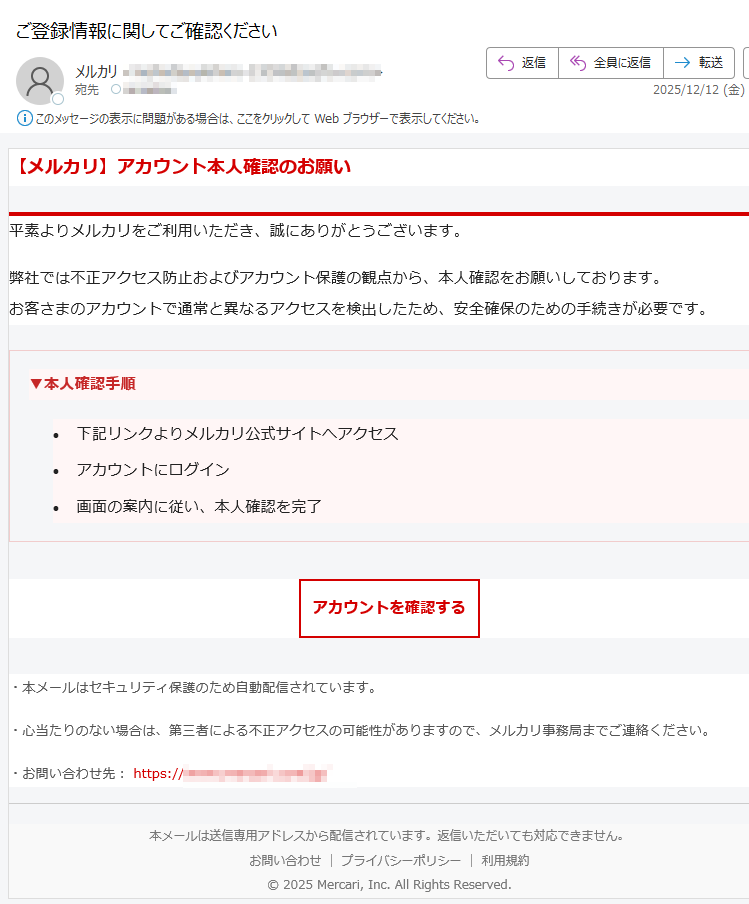Image resolution: width=749 pixels, height=904 pixels.
Task: Click the 返信 (Reply) button
Action: pyautogui.click(x=521, y=62)
